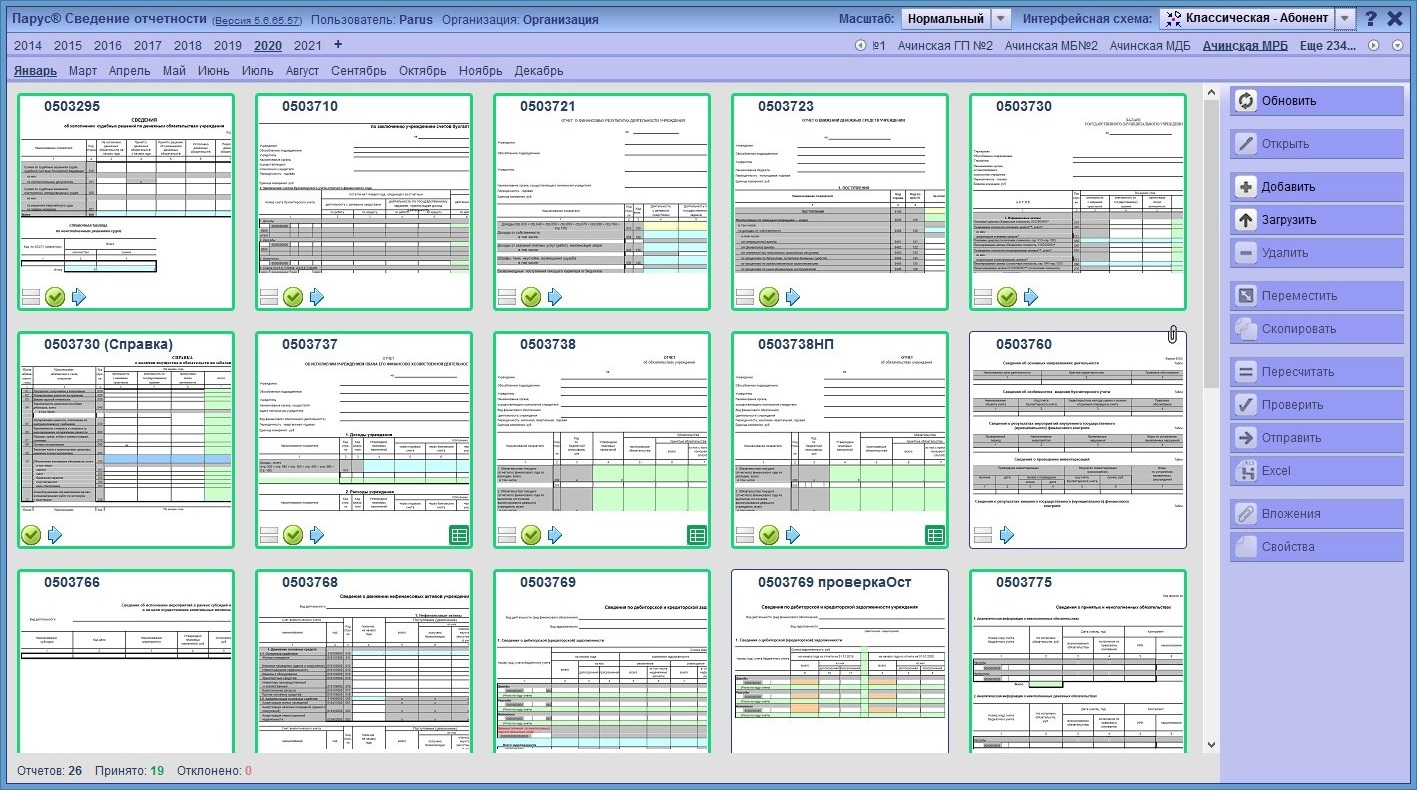Click the scrollbar down arrow in report list
This screenshot has height=790, width=1417.
[x=1212, y=745]
